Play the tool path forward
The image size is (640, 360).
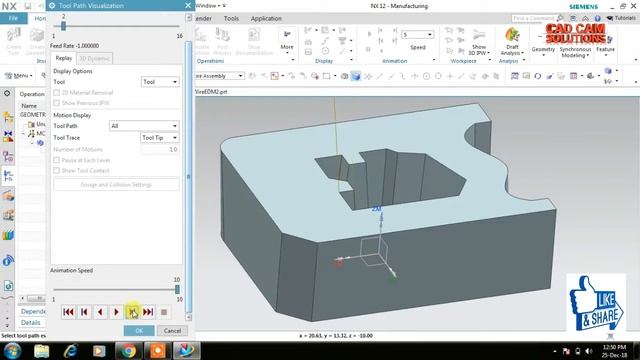(x=116, y=312)
